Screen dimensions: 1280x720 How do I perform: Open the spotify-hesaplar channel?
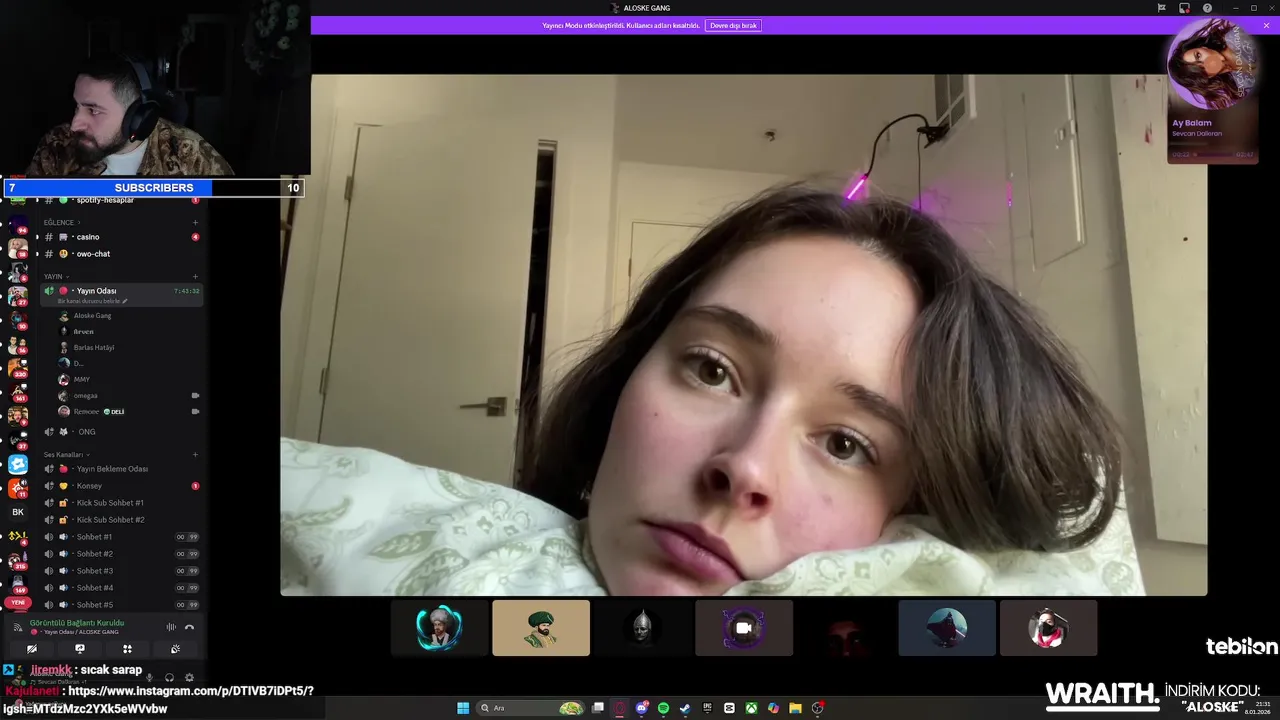coord(120,200)
